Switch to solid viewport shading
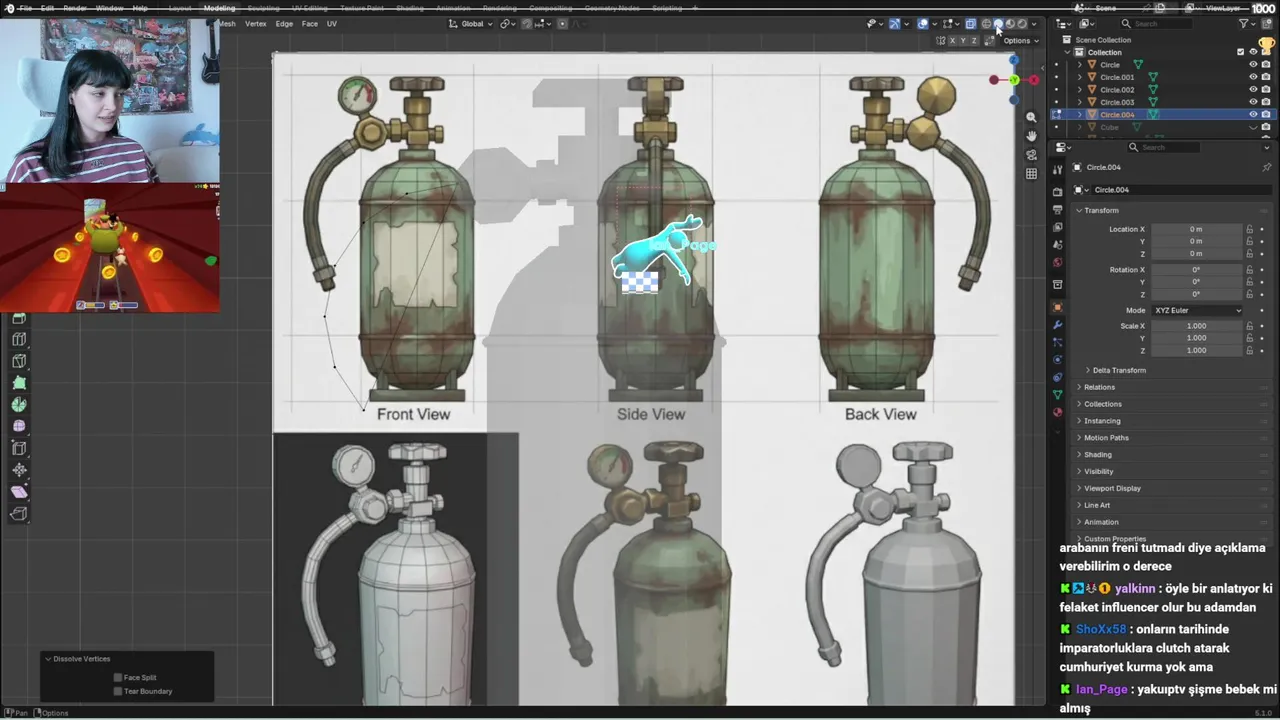 998,23
